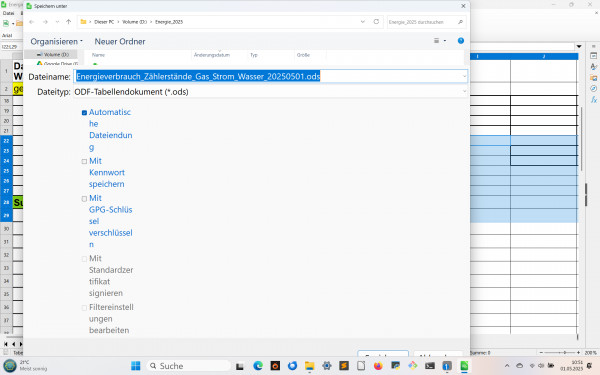Open Functions deck in Calc sidebar
The height and width of the screenshot is (375, 600).
593,99
